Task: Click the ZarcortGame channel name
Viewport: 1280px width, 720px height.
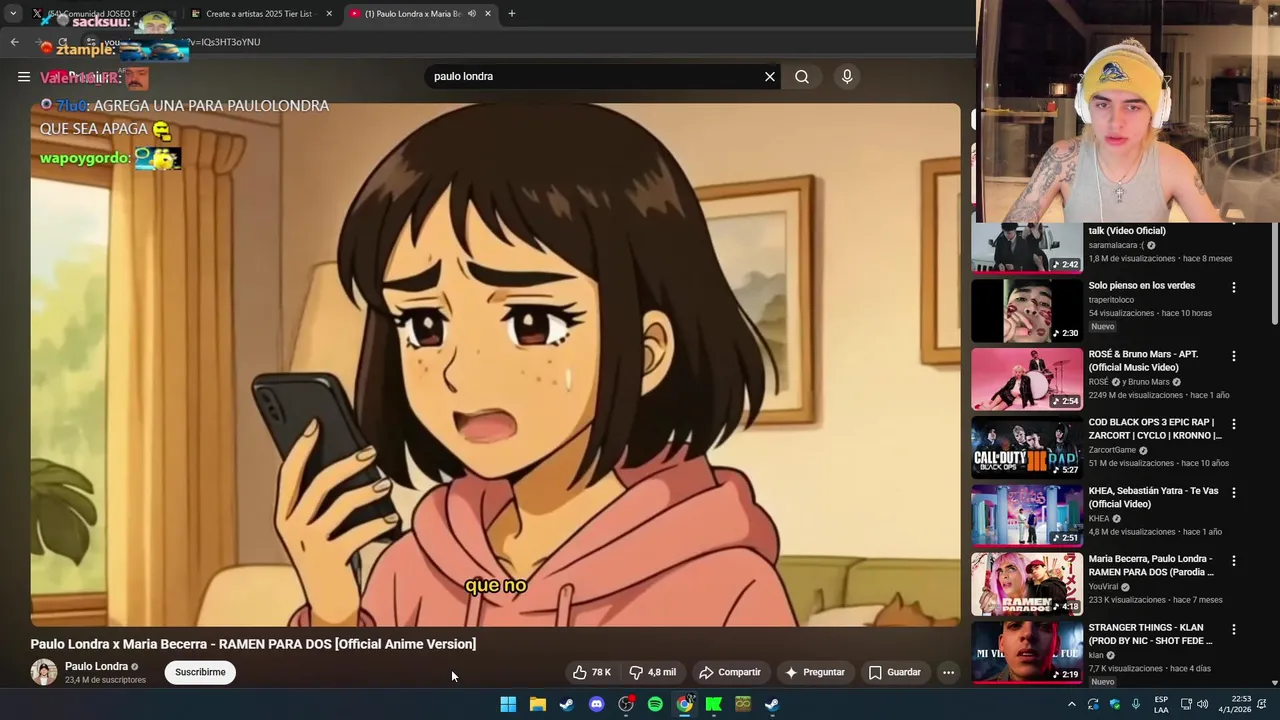Action: (x=1114, y=450)
